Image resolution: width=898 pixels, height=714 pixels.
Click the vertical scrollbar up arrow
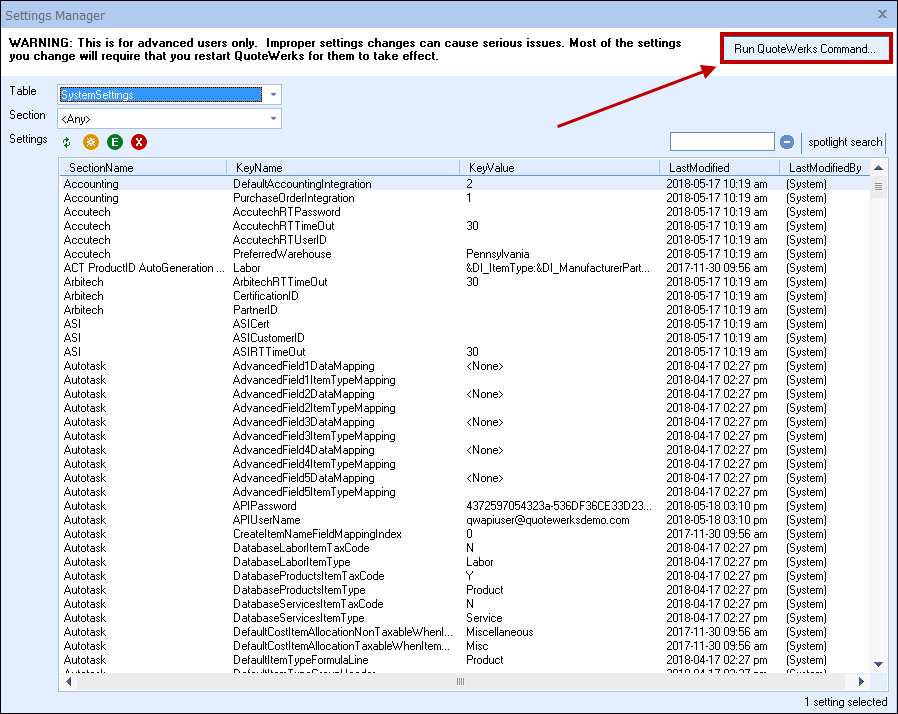[x=878, y=168]
